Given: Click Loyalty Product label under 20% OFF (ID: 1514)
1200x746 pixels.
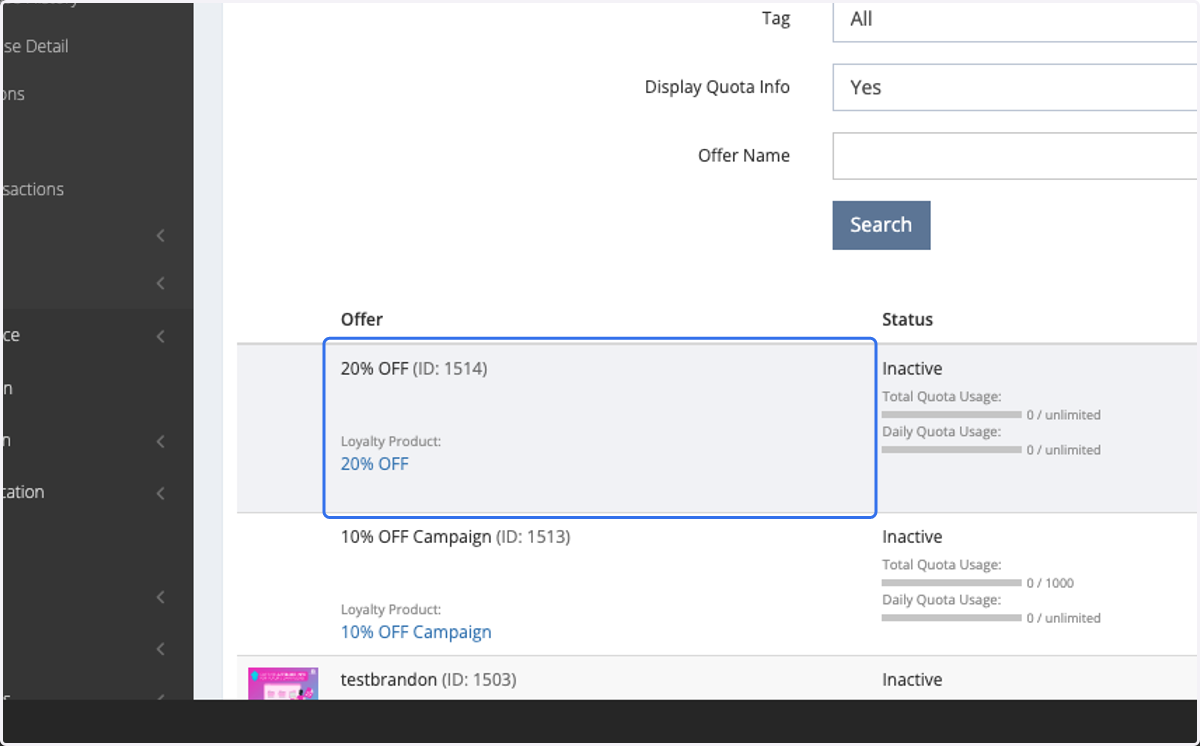Looking at the screenshot, I should pyautogui.click(x=391, y=441).
